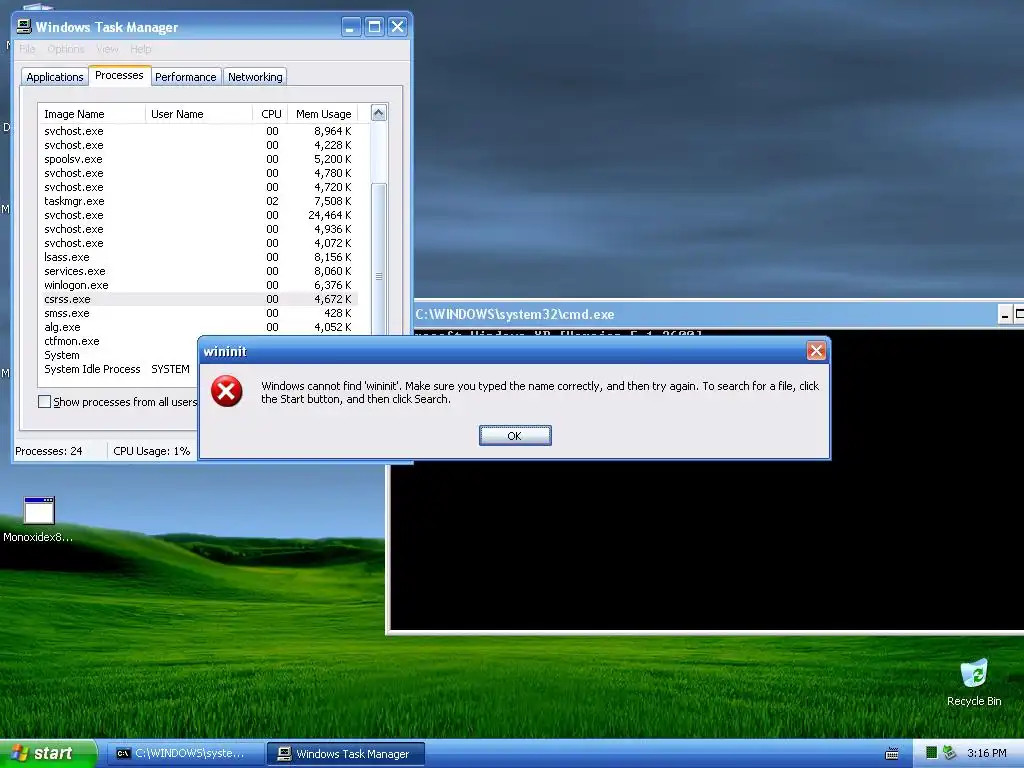Select the spoolsv.exe process
The width and height of the screenshot is (1024, 768).
198,159
